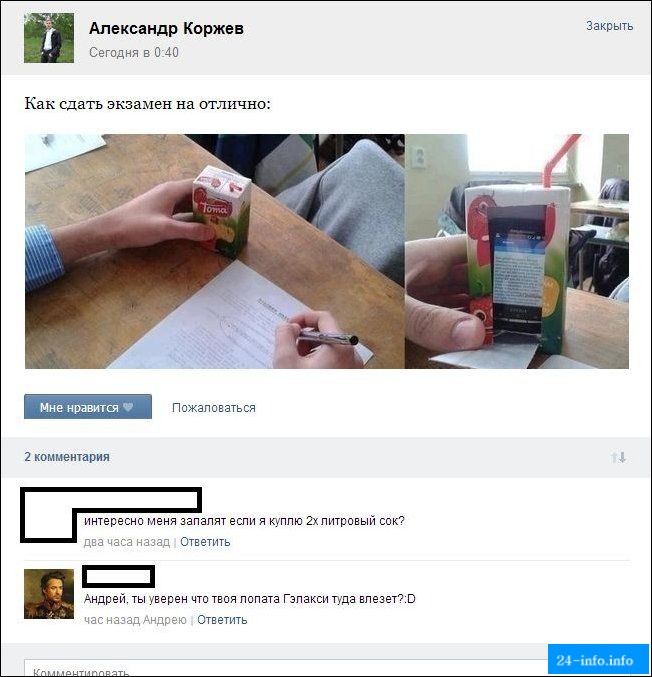Open the juice box on desk photo
Viewport: 652px width, 677px height.
(x=215, y=251)
